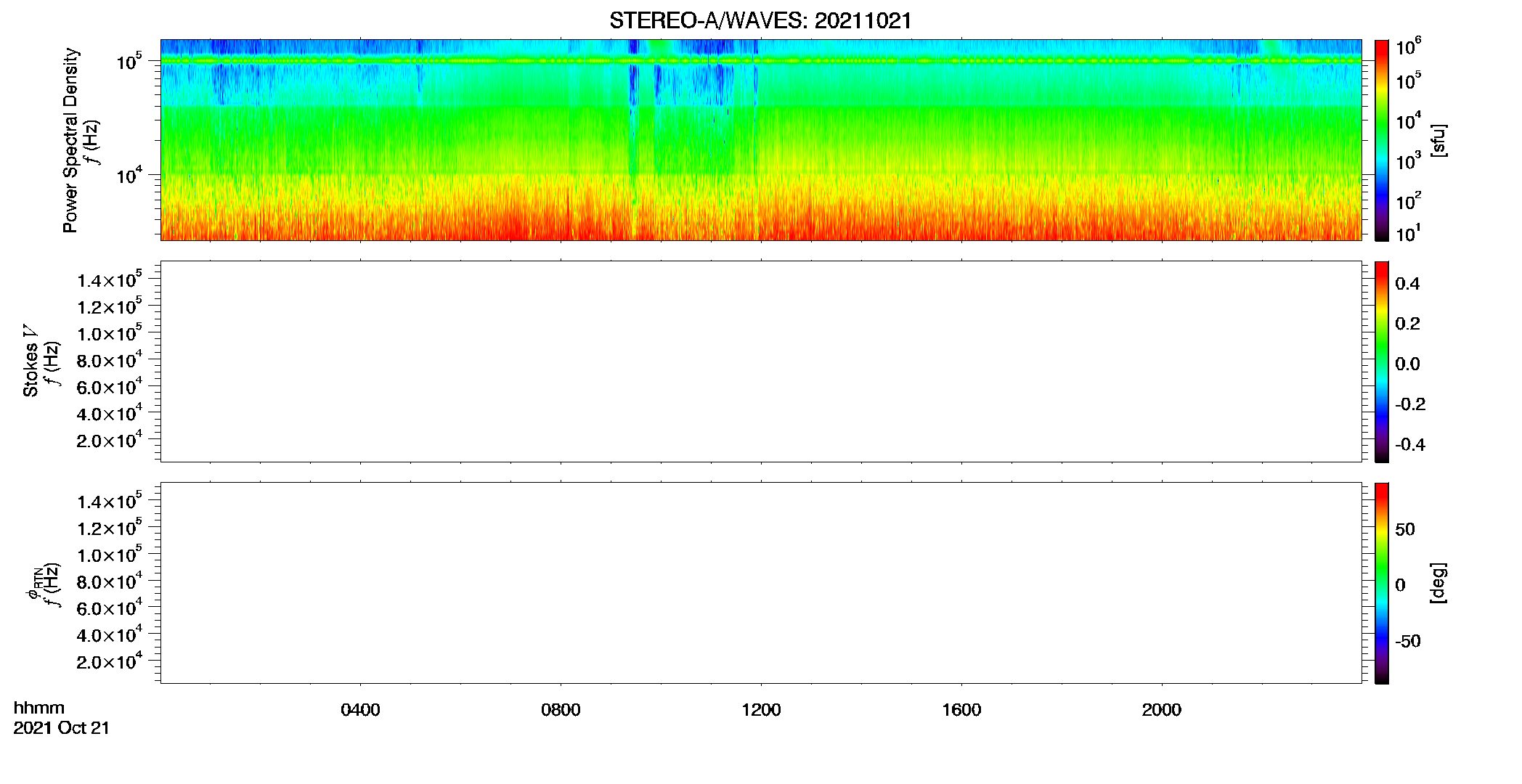This screenshot has height=784, width=1522.
Task: Select the 0400 time tick label
Action: point(360,710)
